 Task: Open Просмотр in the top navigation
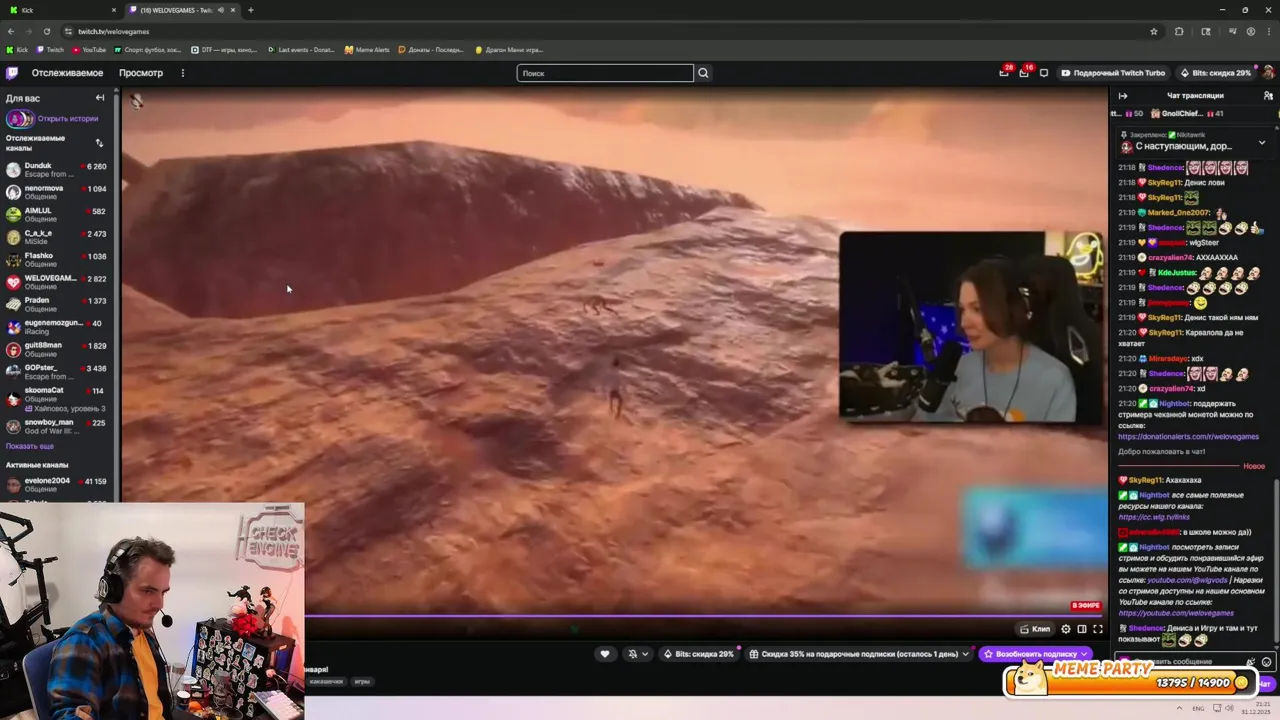(x=141, y=73)
